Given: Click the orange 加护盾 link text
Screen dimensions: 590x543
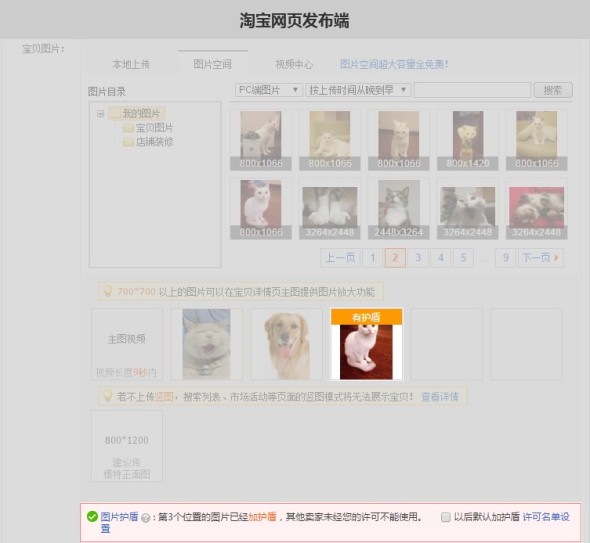Looking at the screenshot, I should point(262,517).
